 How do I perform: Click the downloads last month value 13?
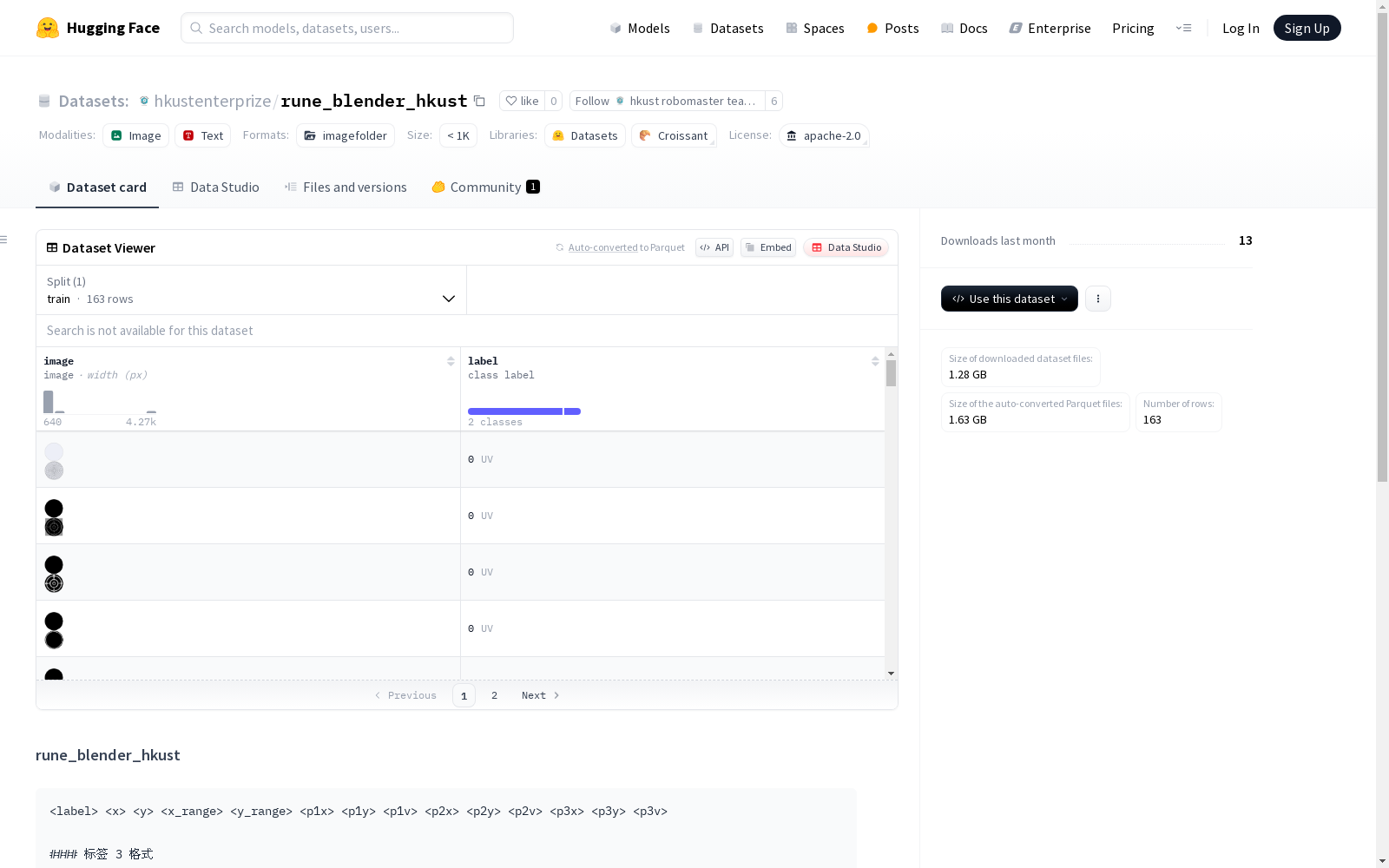point(1246,240)
